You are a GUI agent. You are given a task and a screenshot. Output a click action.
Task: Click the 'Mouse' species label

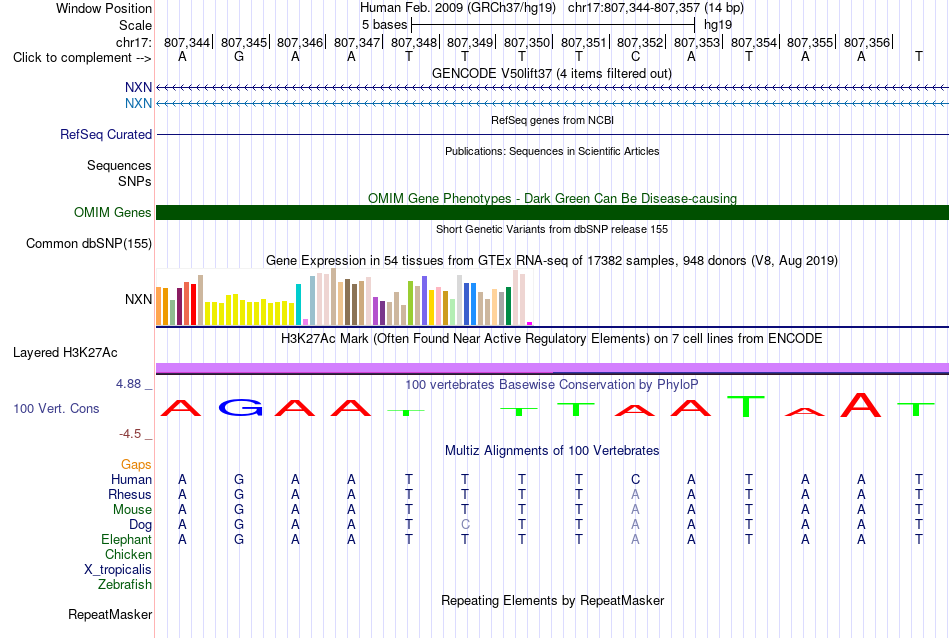pos(132,510)
